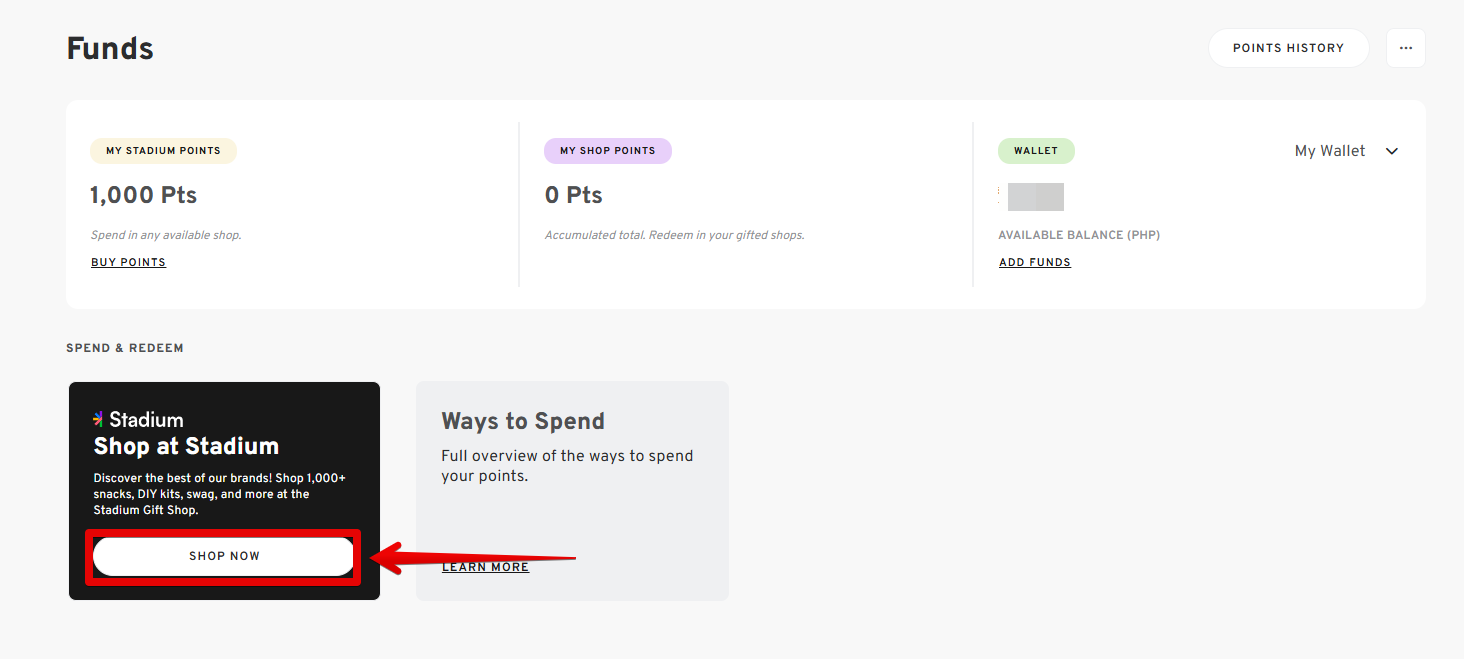Follow the Add Funds link
This screenshot has width=1464, height=659.
pos(1035,262)
